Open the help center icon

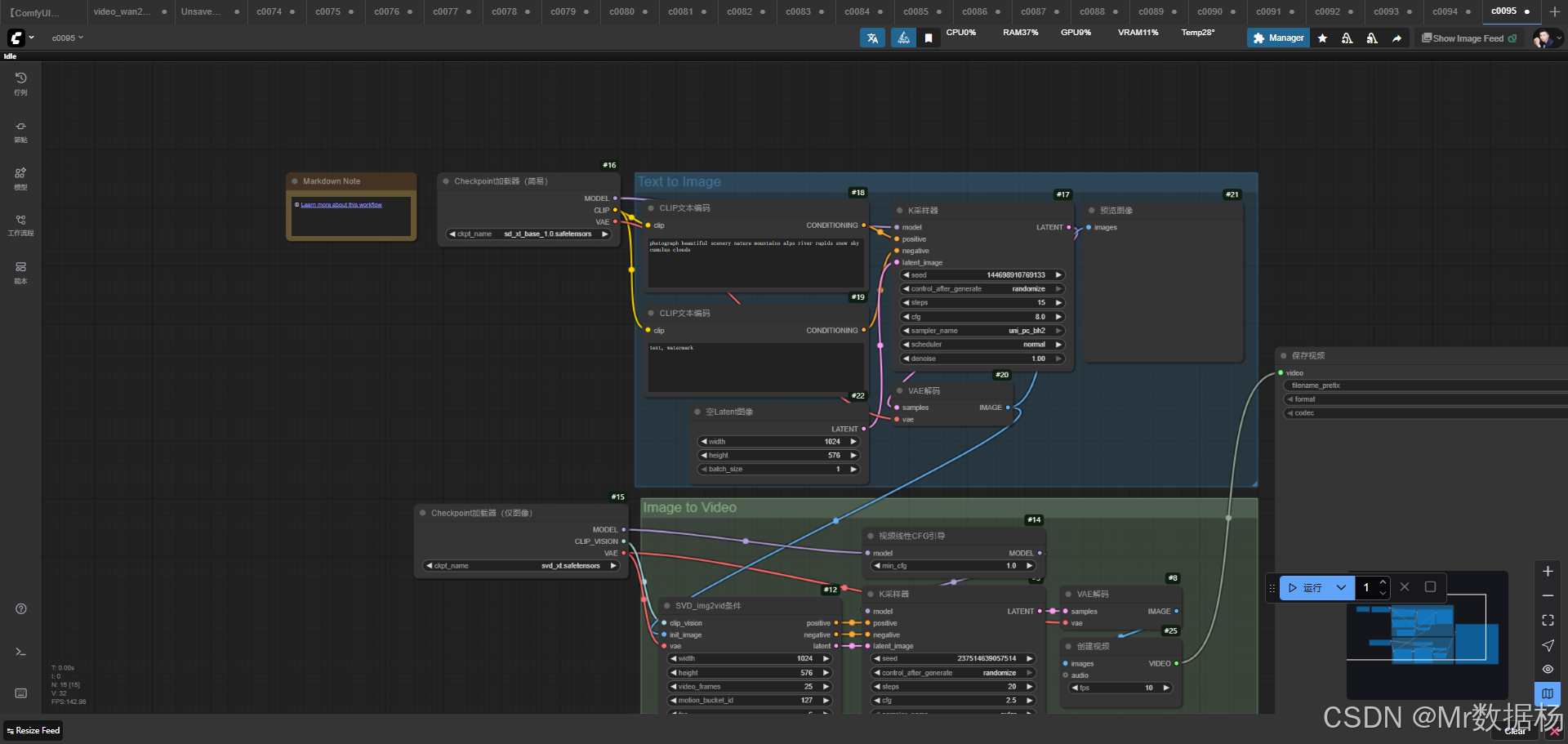(x=21, y=608)
